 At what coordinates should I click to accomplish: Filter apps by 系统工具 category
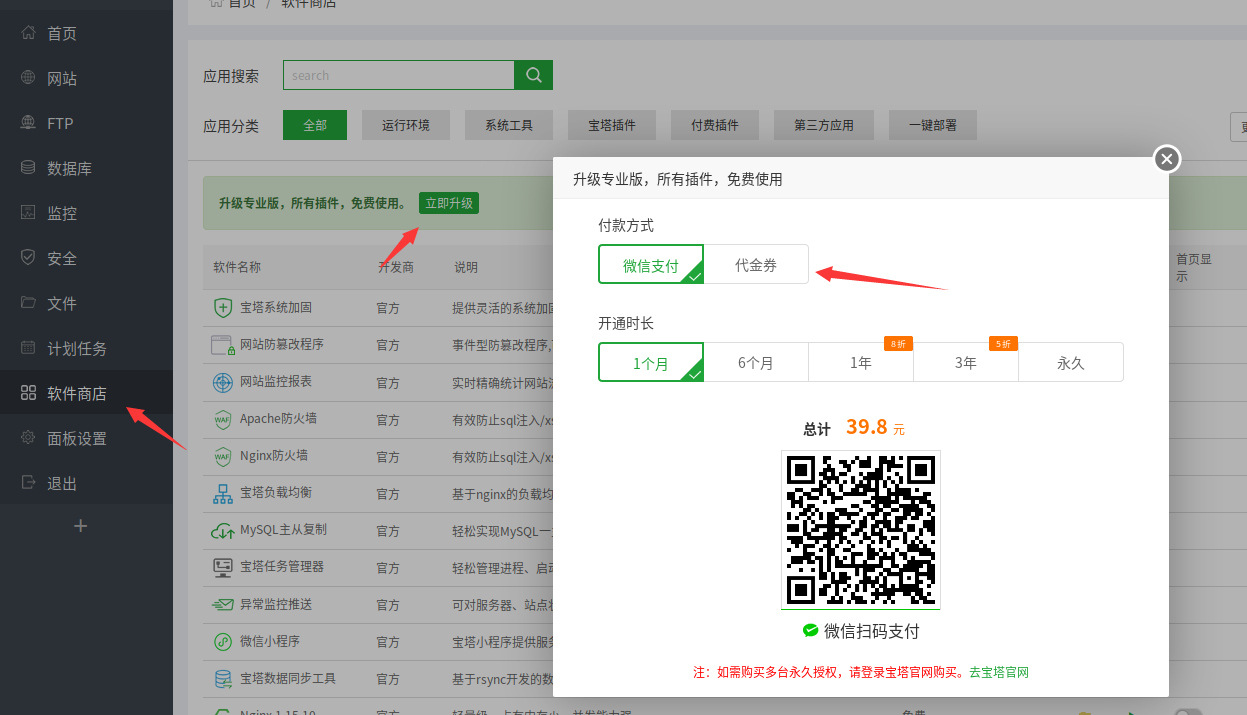(509, 125)
